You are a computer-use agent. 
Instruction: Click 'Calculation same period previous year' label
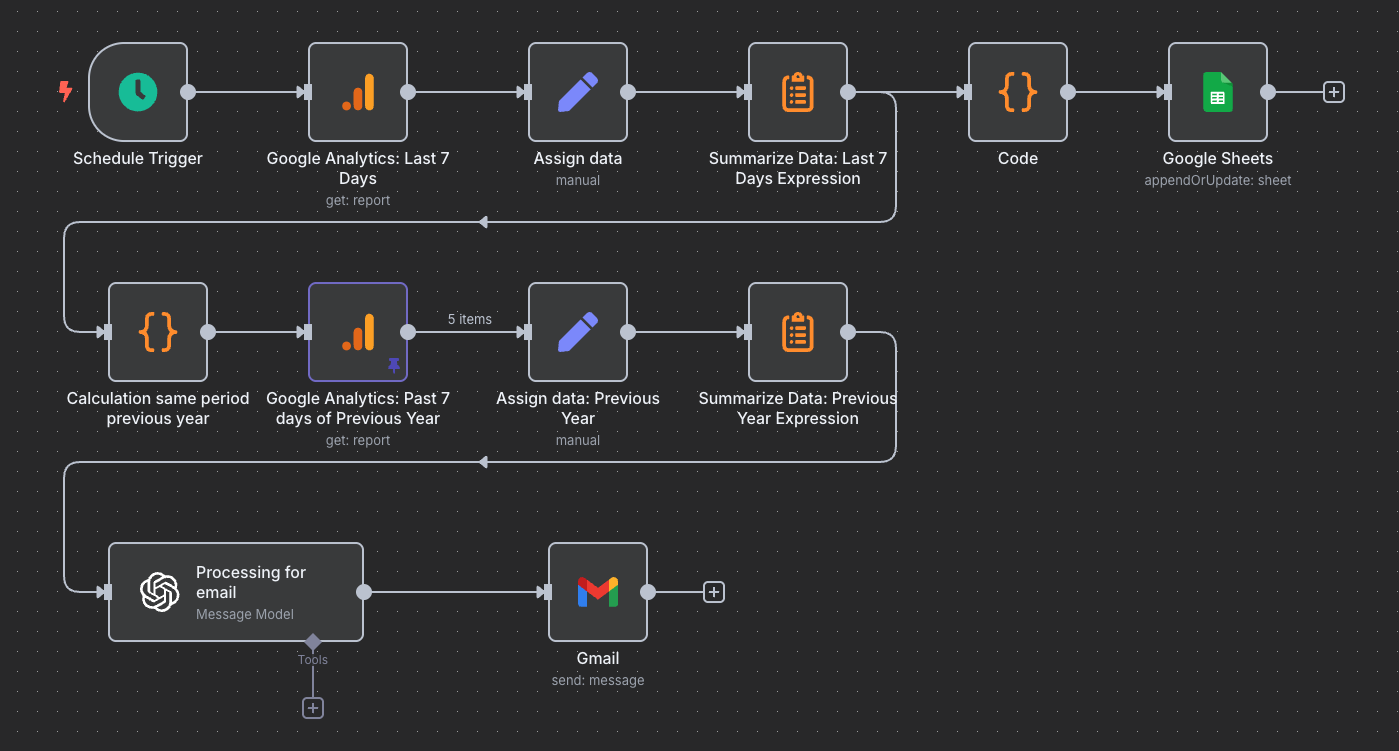tap(158, 408)
